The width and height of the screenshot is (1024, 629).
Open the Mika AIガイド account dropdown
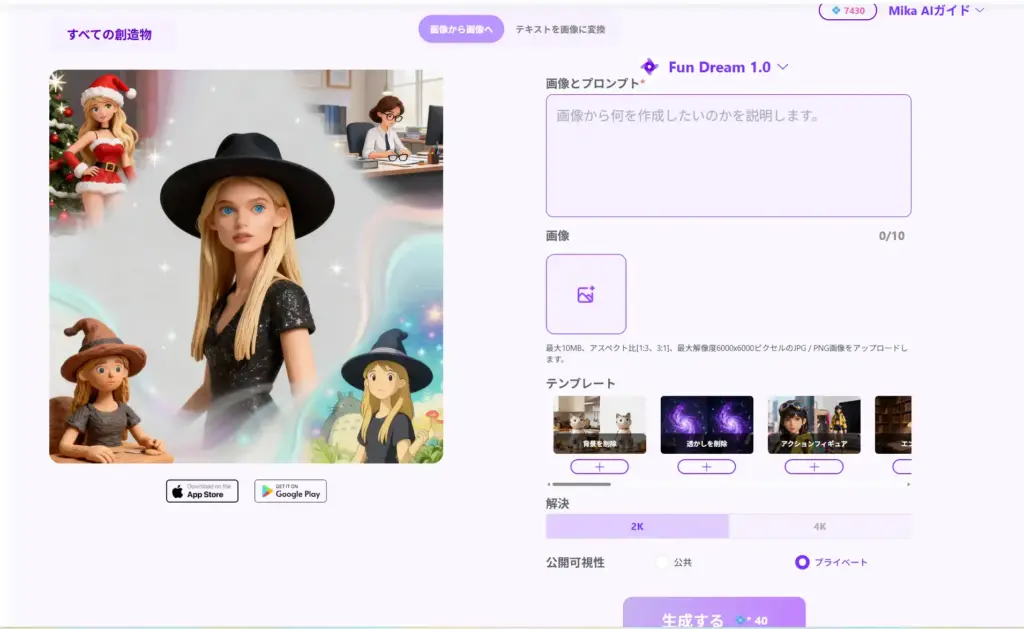936,10
